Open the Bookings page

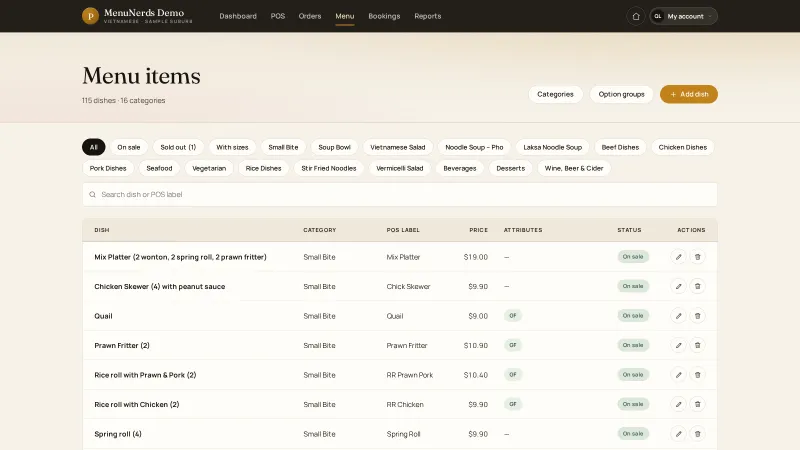click(x=384, y=16)
